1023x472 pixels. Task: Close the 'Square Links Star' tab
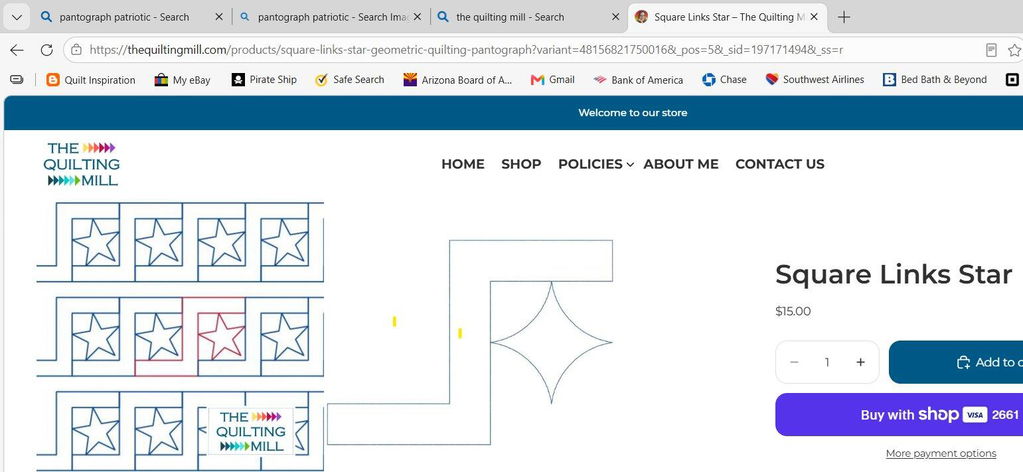pyautogui.click(x=814, y=17)
